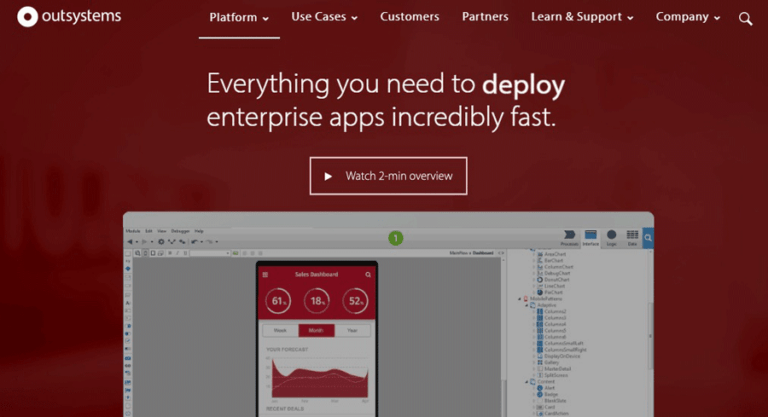
Task: Click the 18% circular gauge
Action: pos(317,301)
